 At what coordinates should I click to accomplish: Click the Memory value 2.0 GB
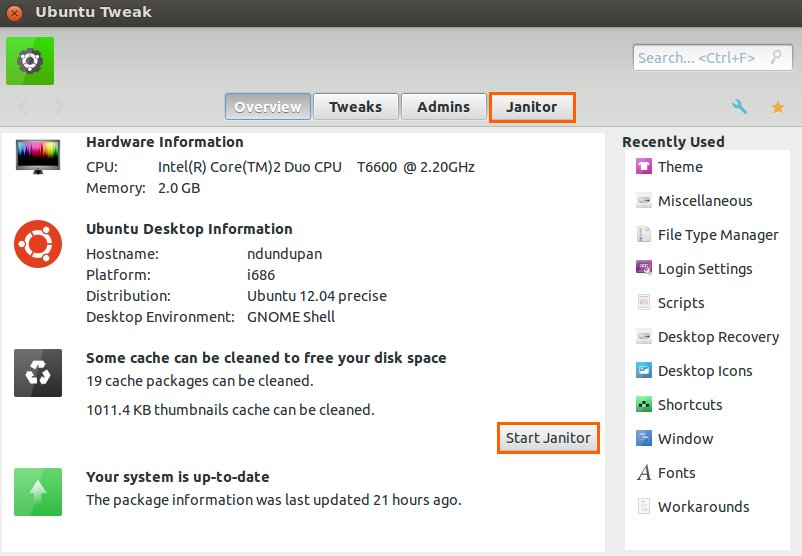[179, 188]
